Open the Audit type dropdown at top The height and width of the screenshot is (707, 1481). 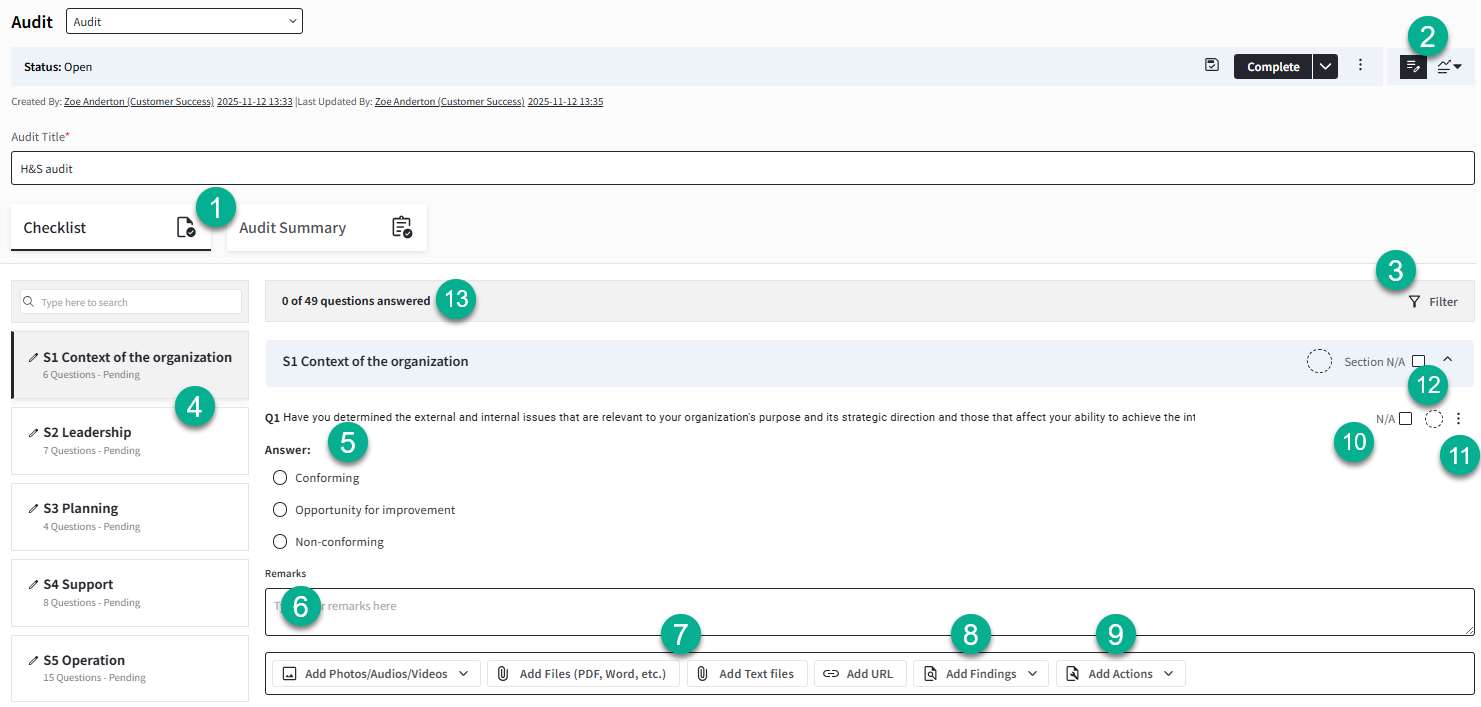184,21
